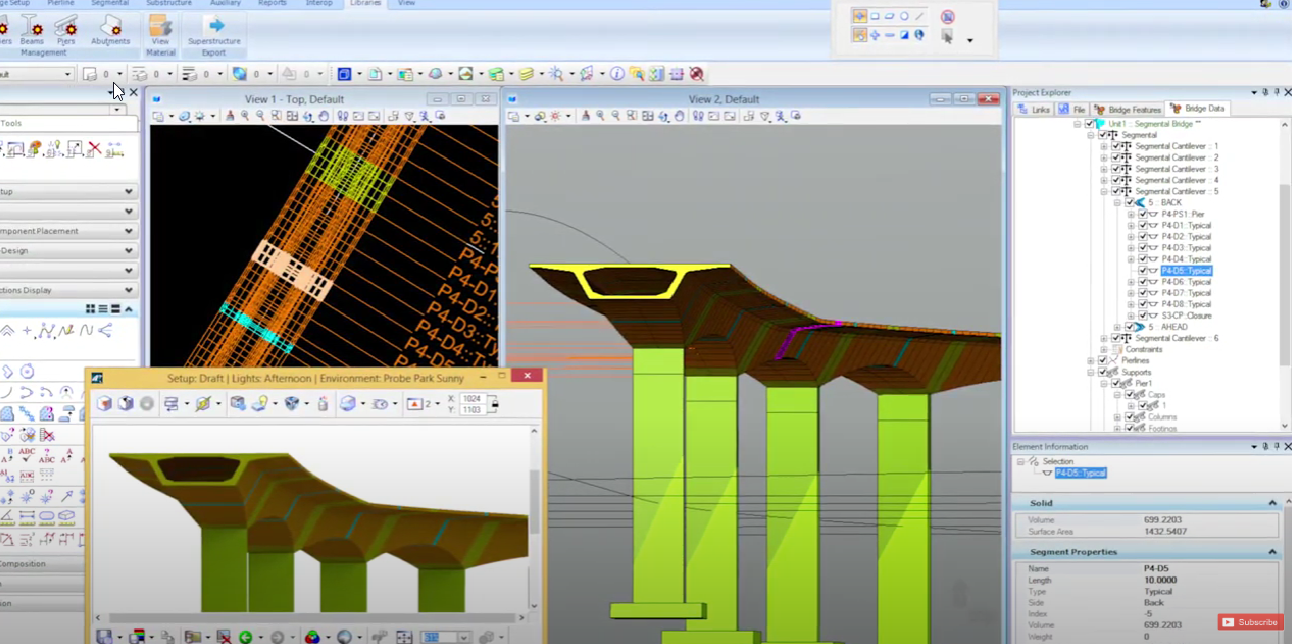Click the blue info circle icon
Viewport: 1292px width, 644px height.
coord(617,74)
